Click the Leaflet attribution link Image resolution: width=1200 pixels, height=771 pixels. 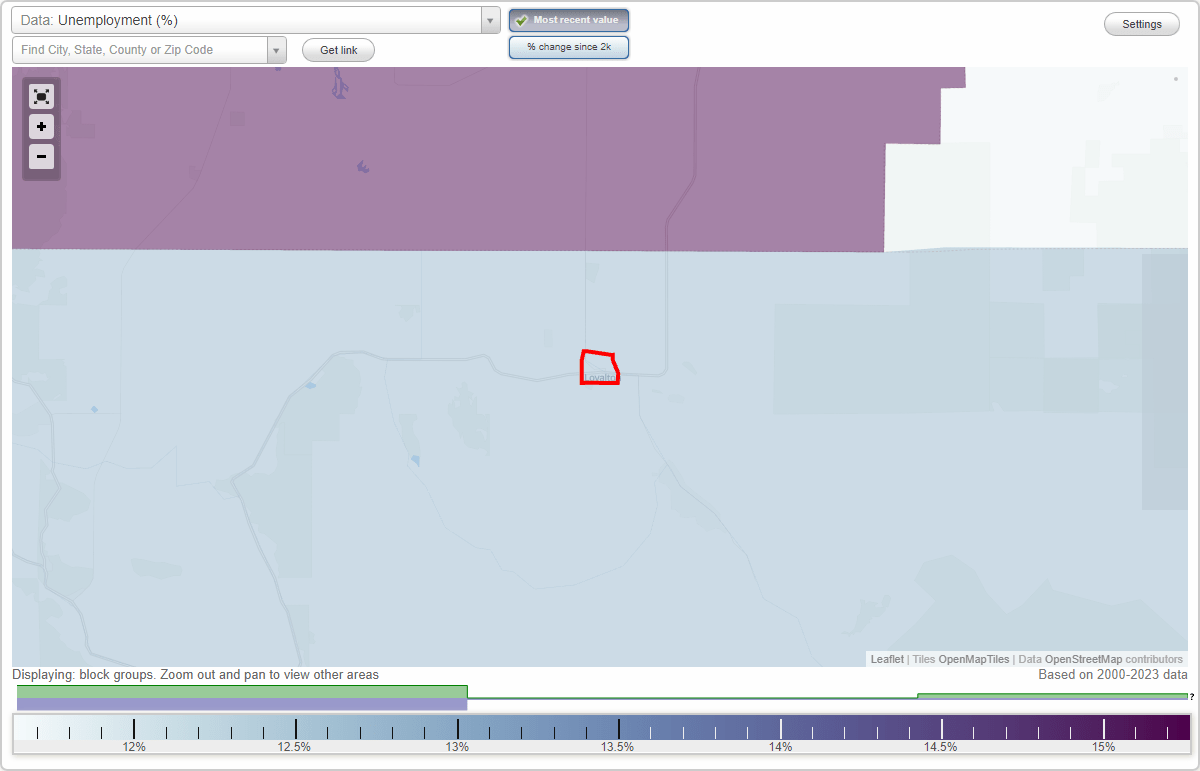[887, 659]
